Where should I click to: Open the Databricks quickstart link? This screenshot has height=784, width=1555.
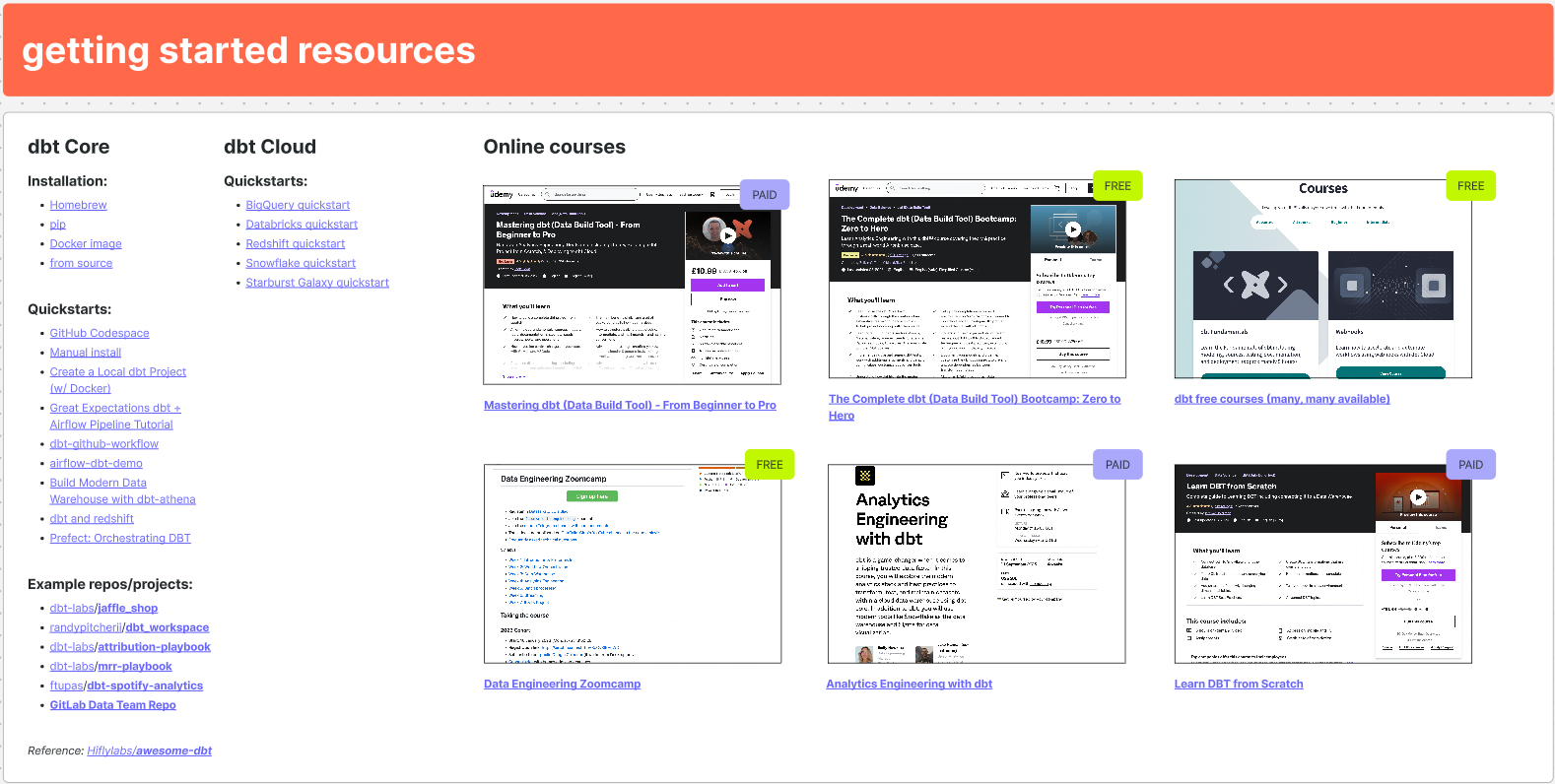tap(302, 225)
